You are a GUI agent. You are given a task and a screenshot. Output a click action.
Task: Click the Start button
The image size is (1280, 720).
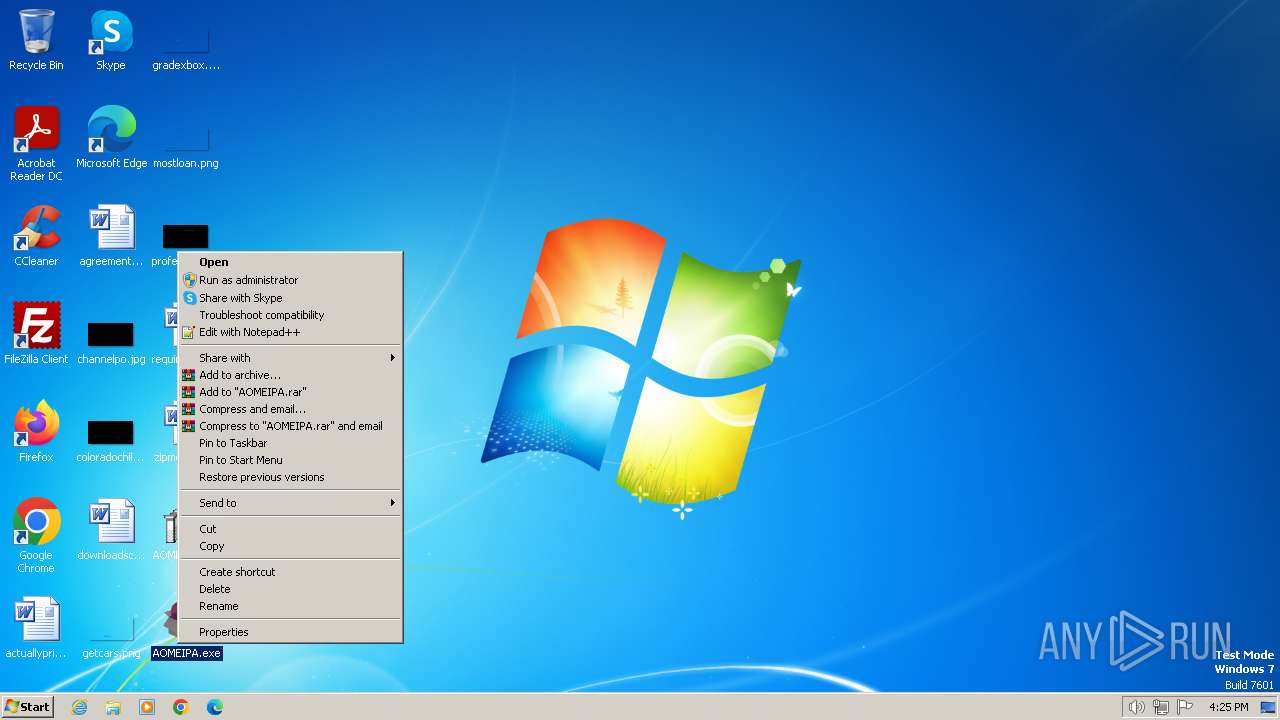pyautogui.click(x=27, y=707)
